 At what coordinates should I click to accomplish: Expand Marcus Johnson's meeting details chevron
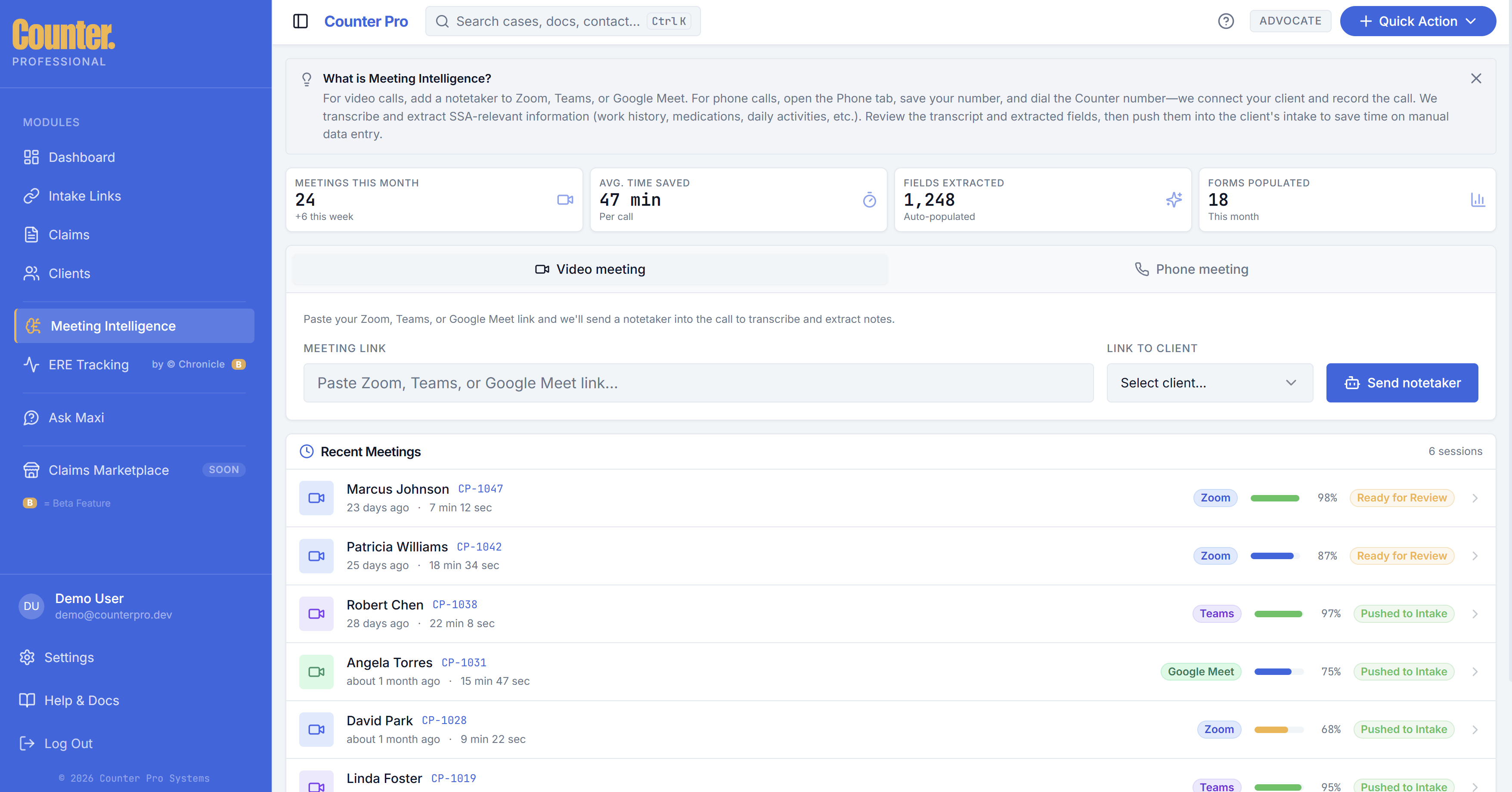(1475, 498)
